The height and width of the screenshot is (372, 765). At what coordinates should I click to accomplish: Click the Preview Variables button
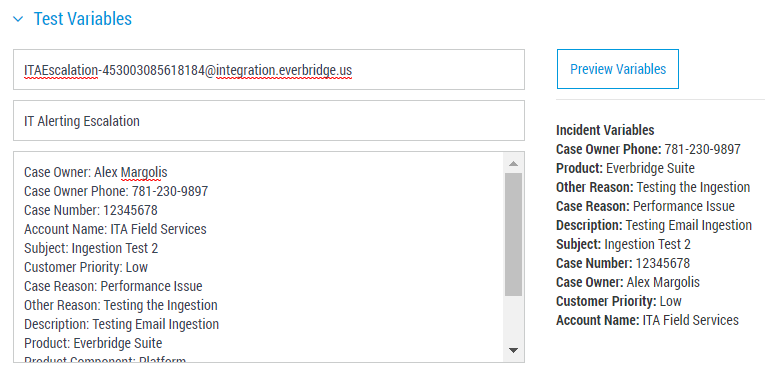(x=618, y=69)
